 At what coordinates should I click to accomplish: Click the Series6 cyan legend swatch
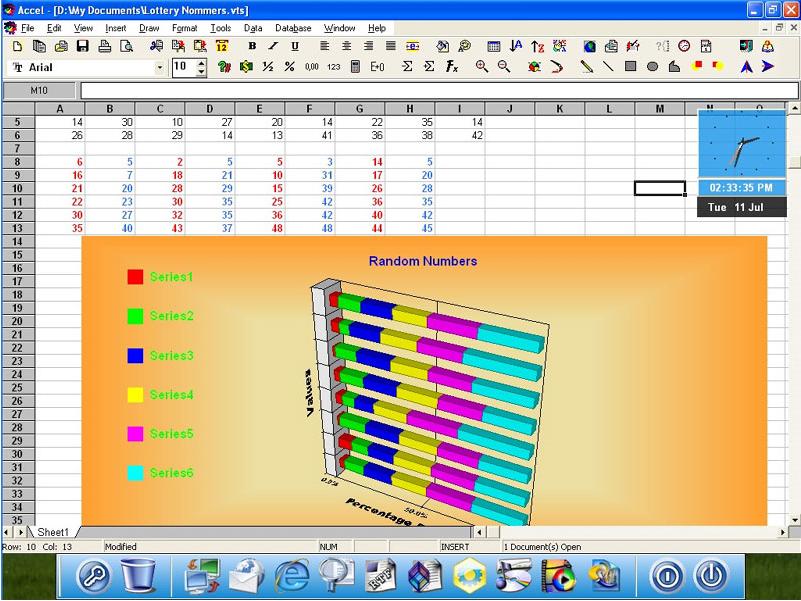tap(135, 473)
